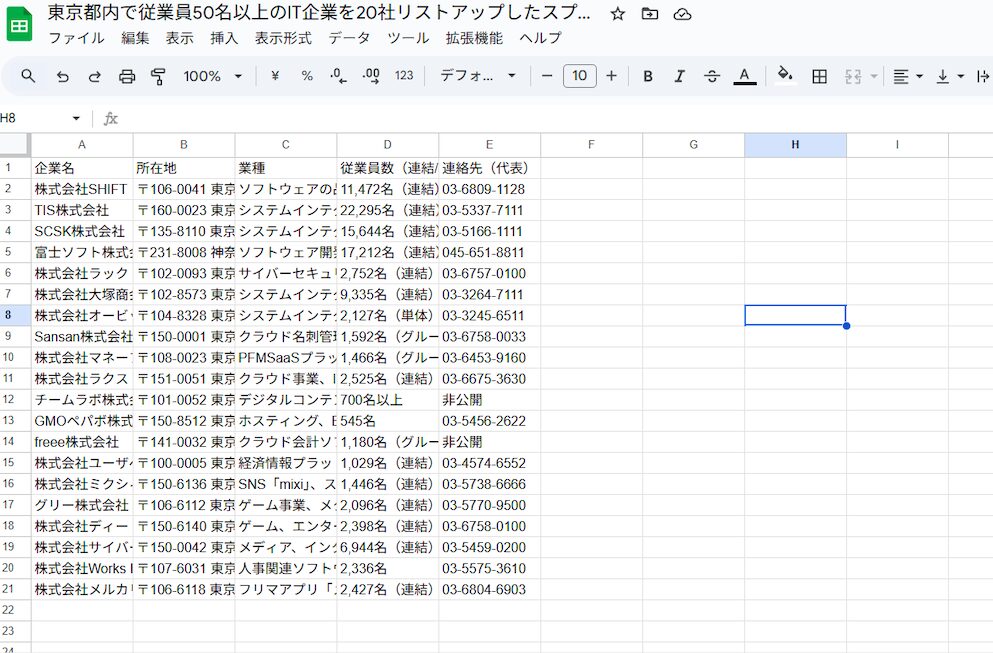This screenshot has width=993, height=653.
Task: Expand the merge cells options arrow
Action: tap(874, 77)
